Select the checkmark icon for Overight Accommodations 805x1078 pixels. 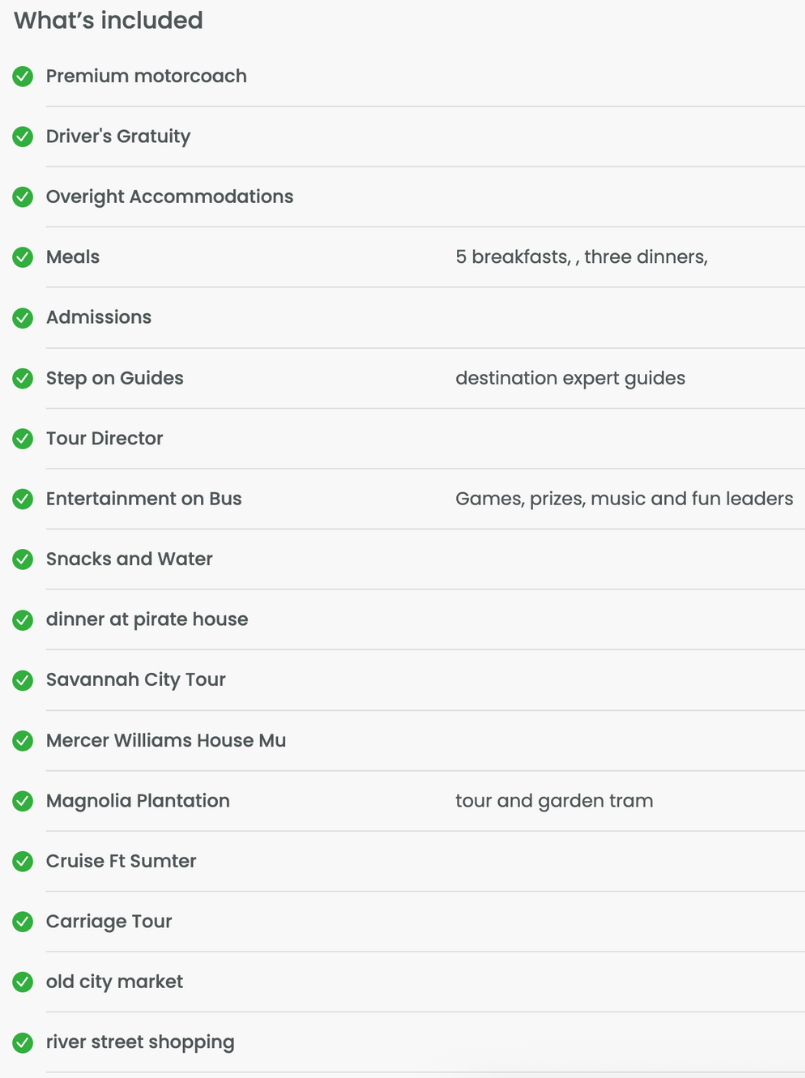click(23, 197)
